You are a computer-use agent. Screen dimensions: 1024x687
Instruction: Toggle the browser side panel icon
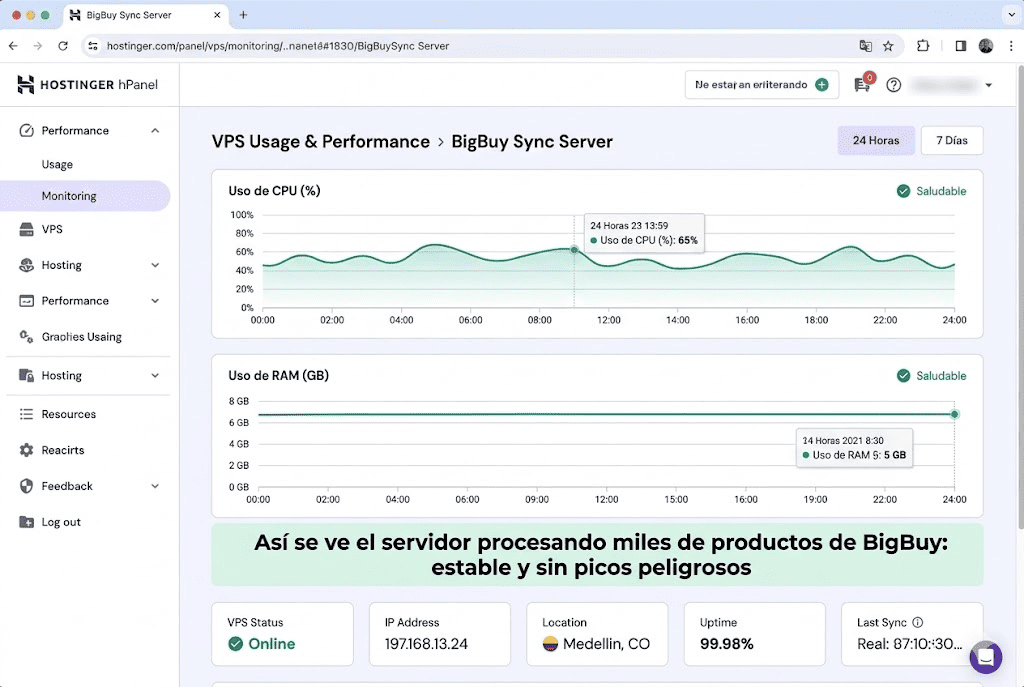tap(961, 46)
